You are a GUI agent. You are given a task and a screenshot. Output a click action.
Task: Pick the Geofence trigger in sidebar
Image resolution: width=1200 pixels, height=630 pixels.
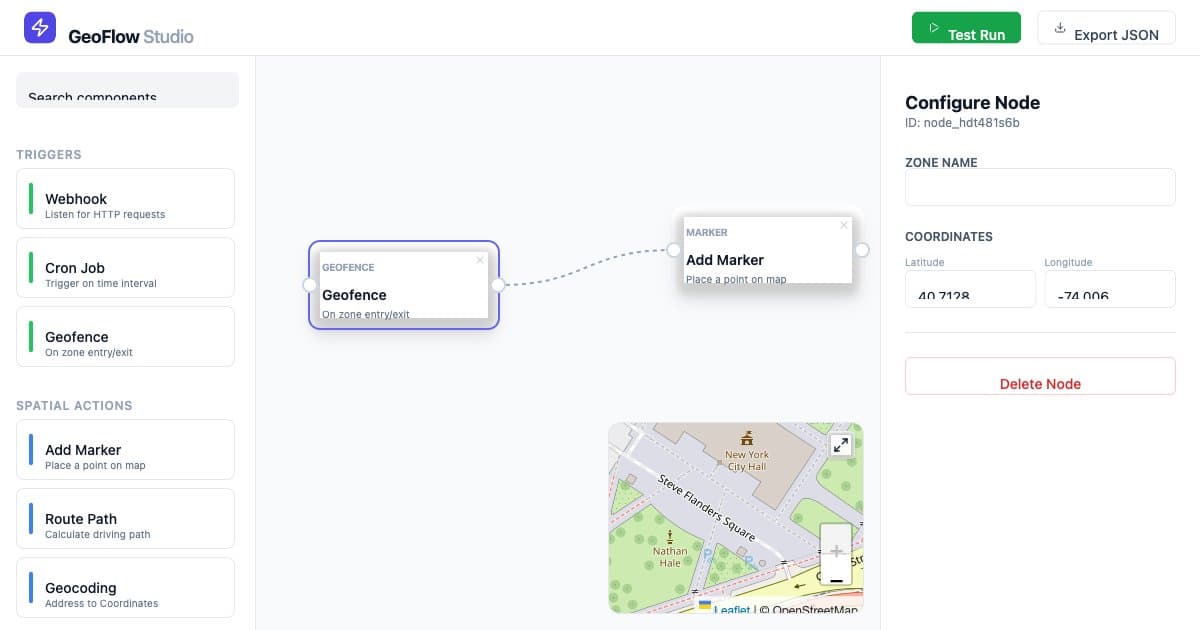point(126,336)
